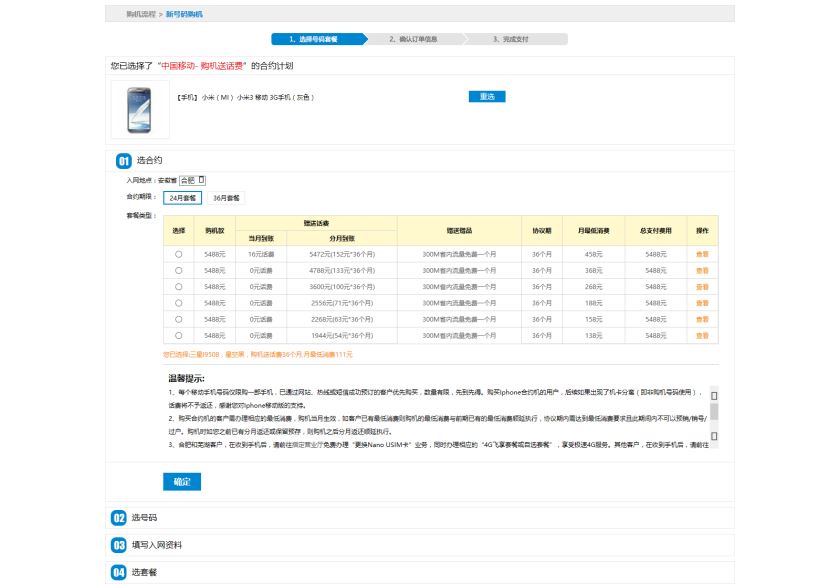This screenshot has width=840, height=584.
Task: Click the 温馨提示 heading
Action: pyautogui.click(x=186, y=378)
